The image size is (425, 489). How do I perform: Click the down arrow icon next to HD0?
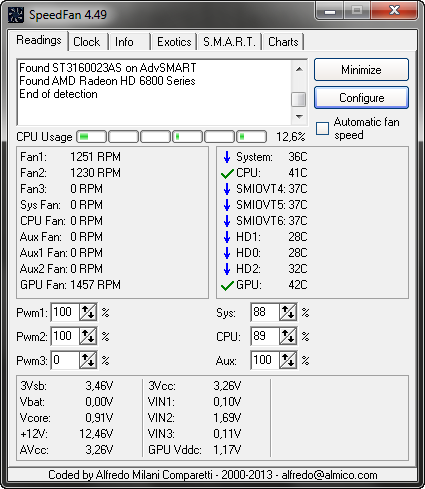point(227,253)
